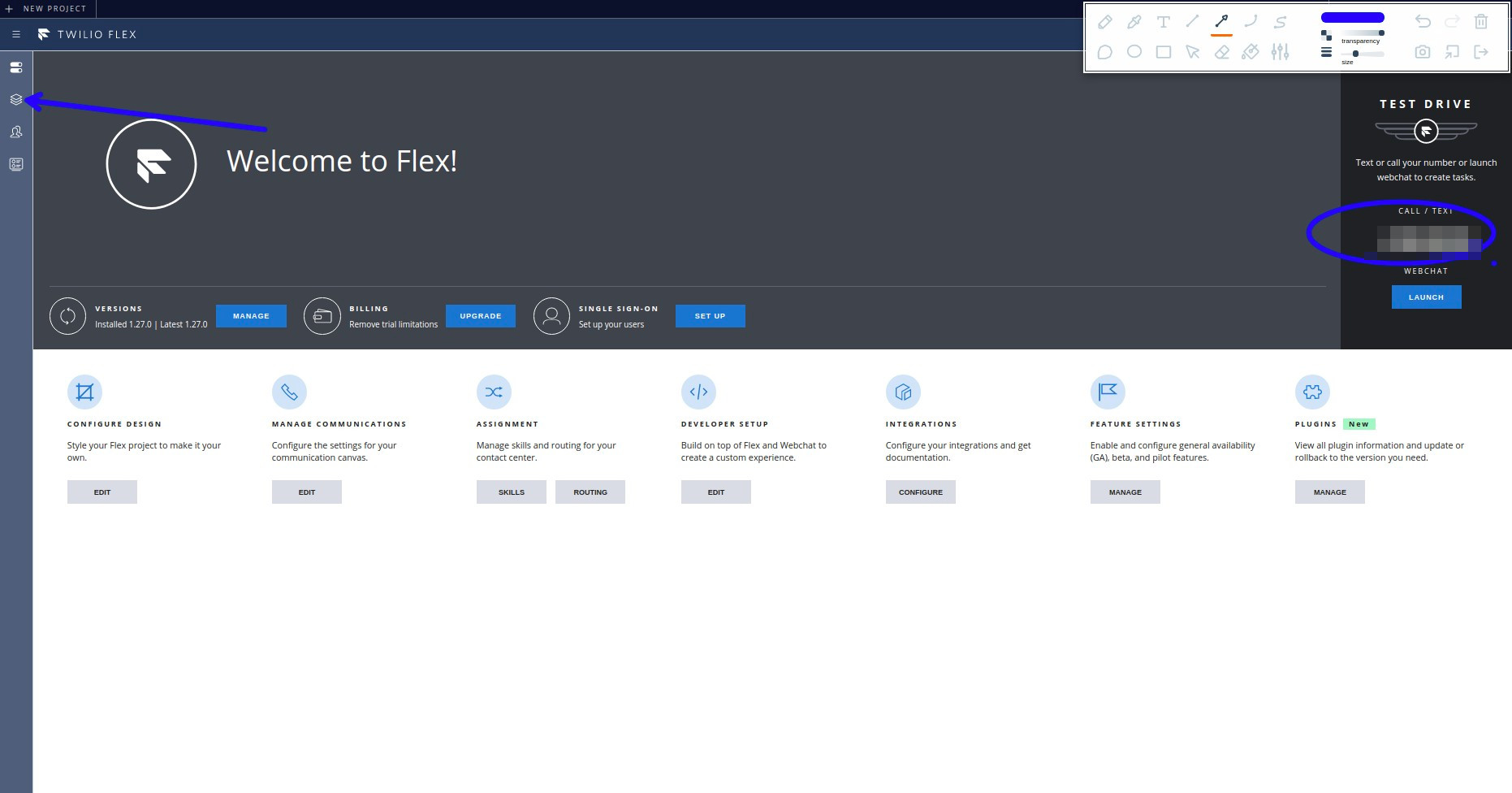Click the large Flex circle logo
1512x793 pixels.
pos(151,164)
